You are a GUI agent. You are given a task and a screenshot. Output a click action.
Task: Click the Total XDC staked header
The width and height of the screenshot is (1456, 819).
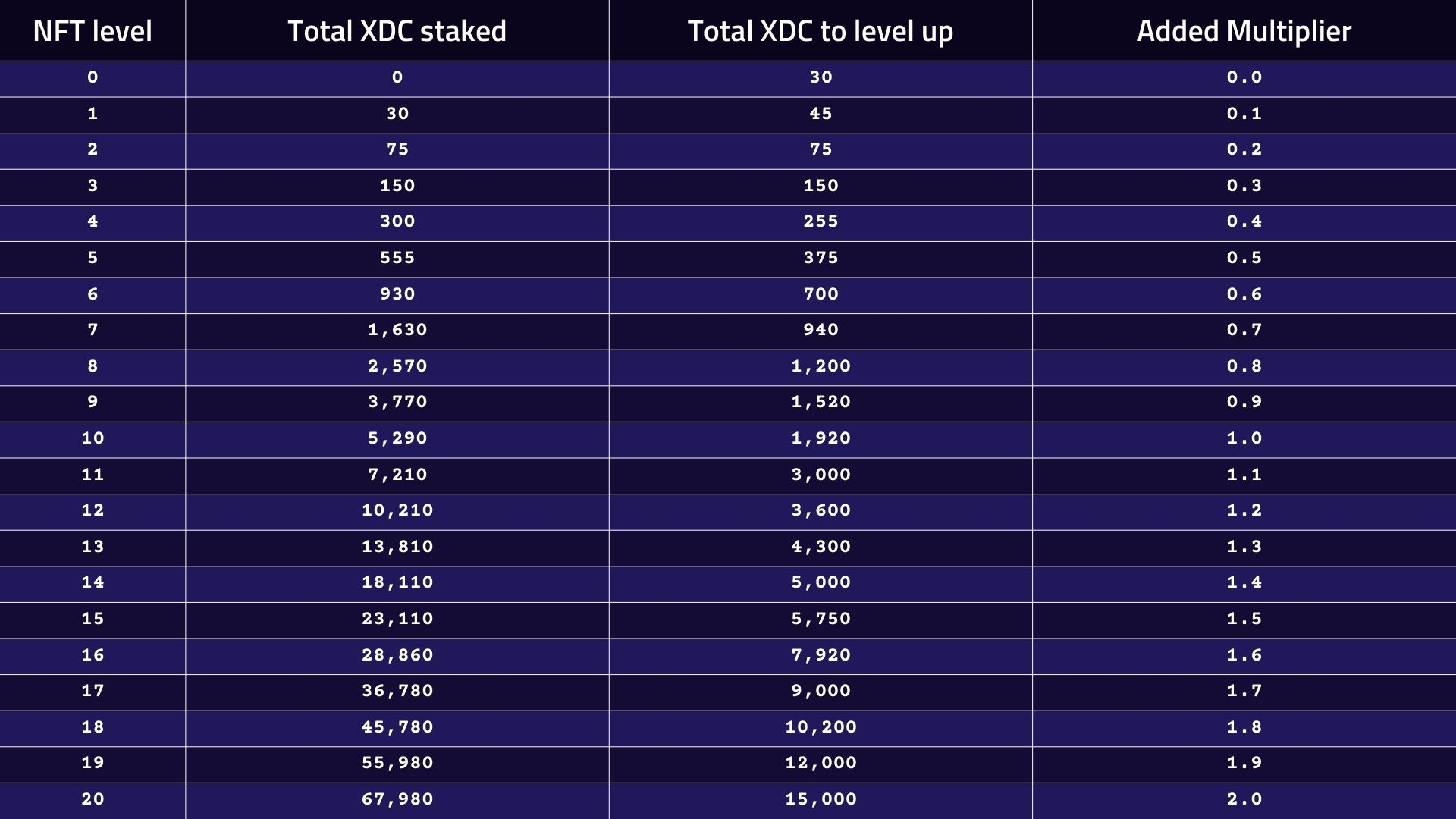(x=397, y=31)
